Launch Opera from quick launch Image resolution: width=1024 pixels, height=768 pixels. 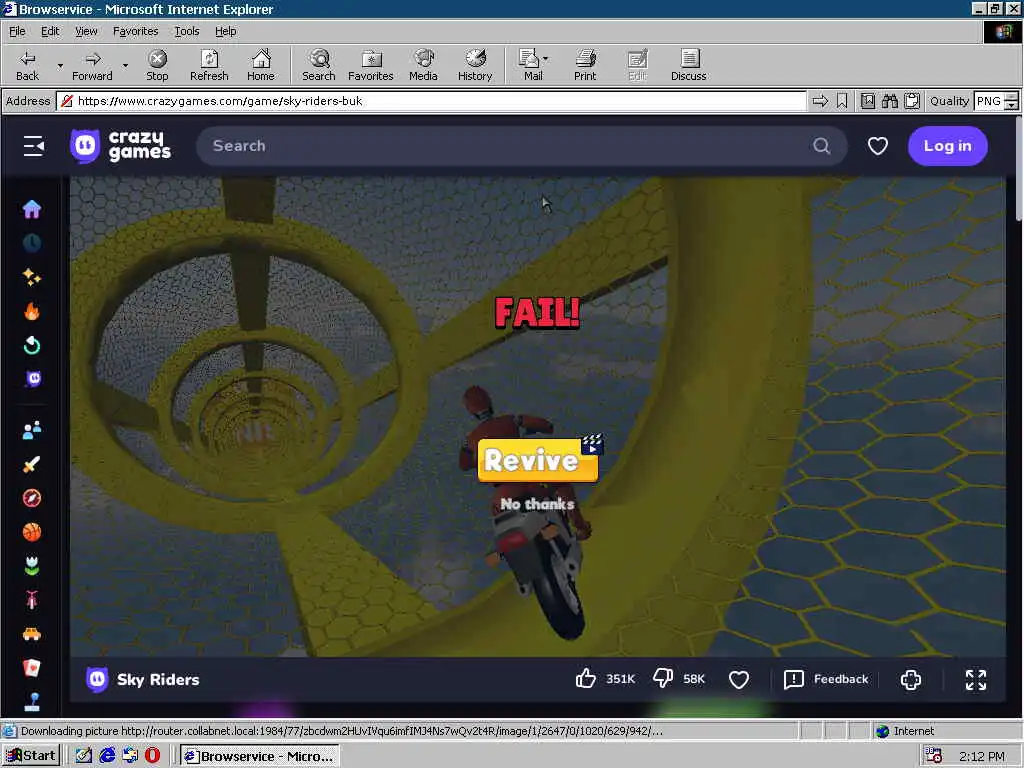152,756
